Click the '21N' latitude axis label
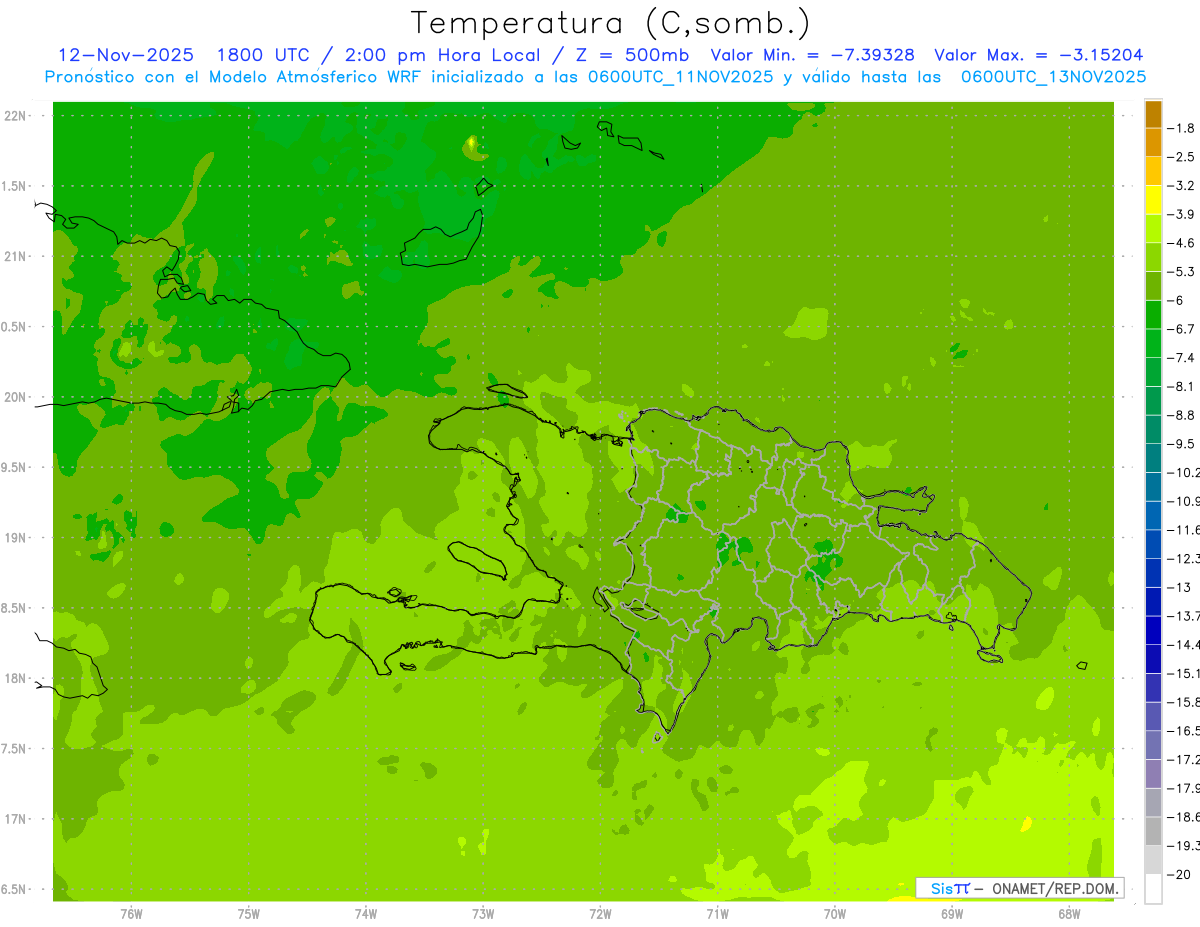This screenshot has width=1200, height=927. pos(16,256)
